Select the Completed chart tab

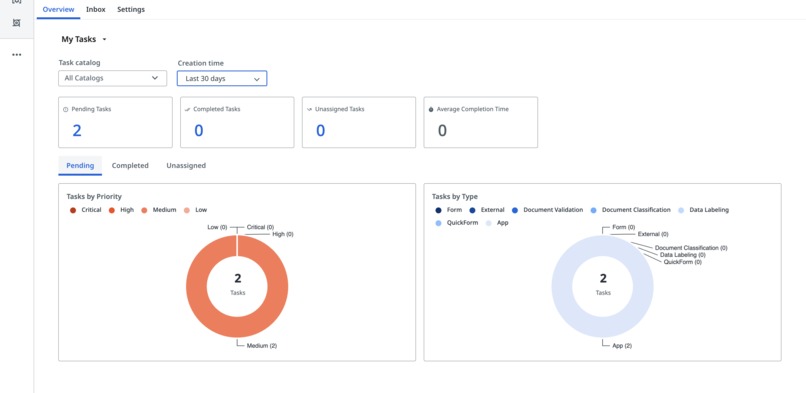[130, 165]
